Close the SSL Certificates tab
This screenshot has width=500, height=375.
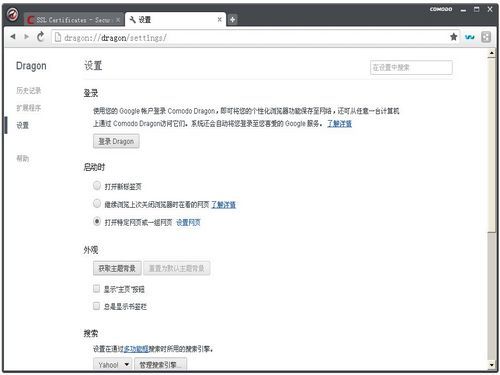118,20
